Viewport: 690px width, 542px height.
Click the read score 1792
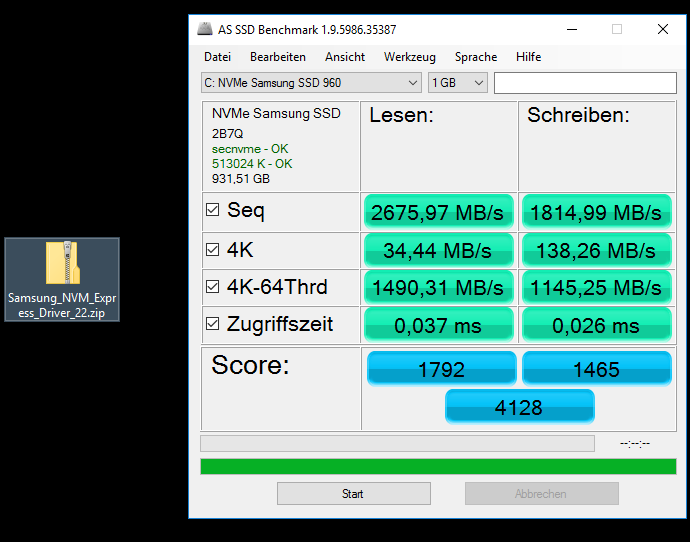[441, 369]
